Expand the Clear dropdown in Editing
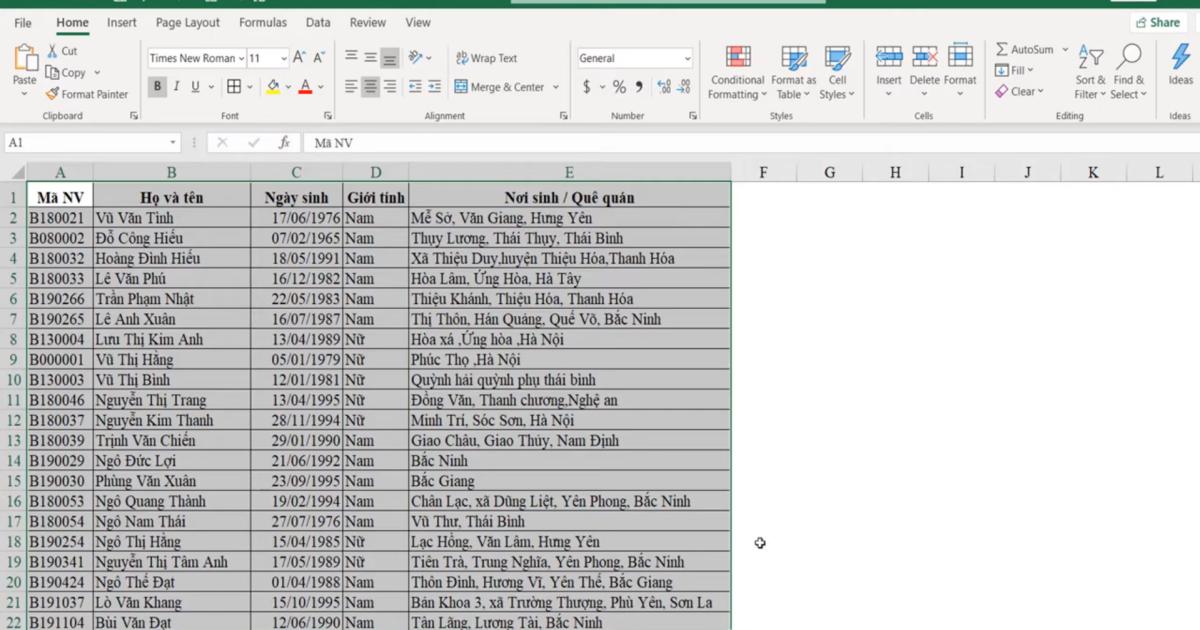This screenshot has height=630, width=1200. tap(1040, 91)
